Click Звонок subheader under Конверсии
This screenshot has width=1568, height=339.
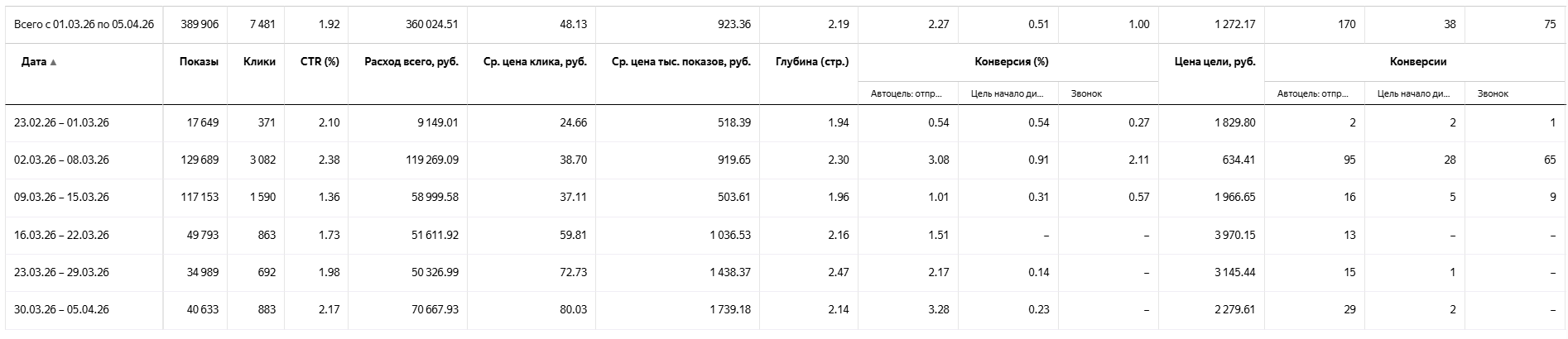[1493, 94]
